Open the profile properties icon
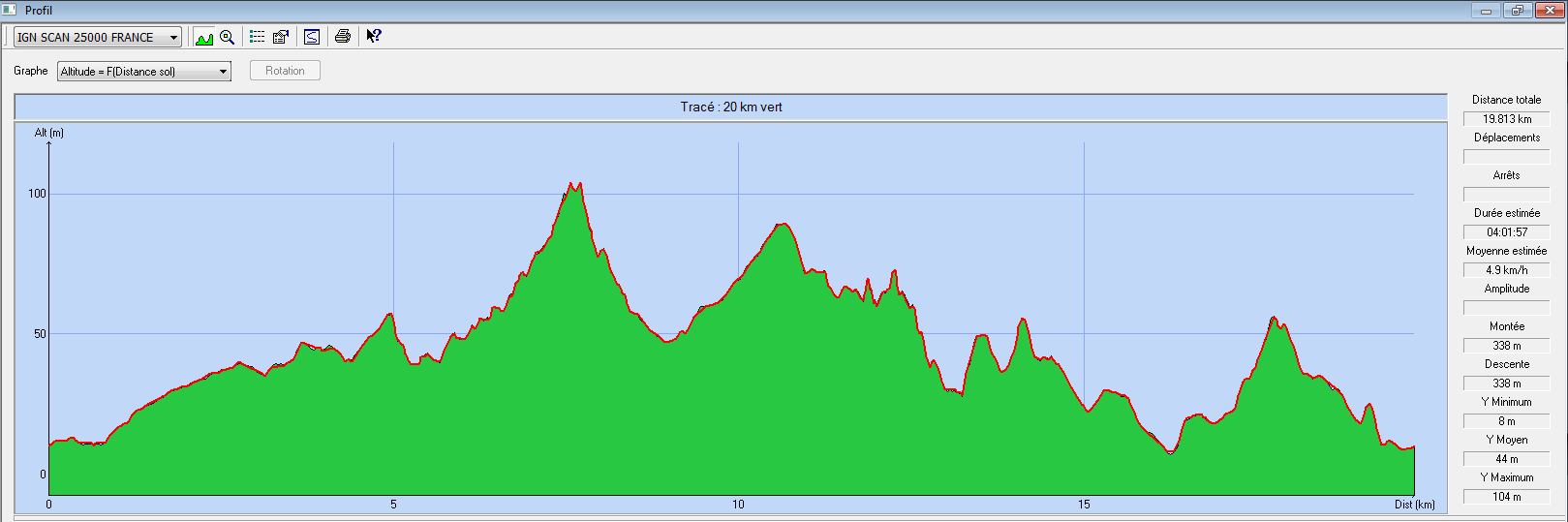Viewport: 1568px width, 522px height. [x=281, y=37]
